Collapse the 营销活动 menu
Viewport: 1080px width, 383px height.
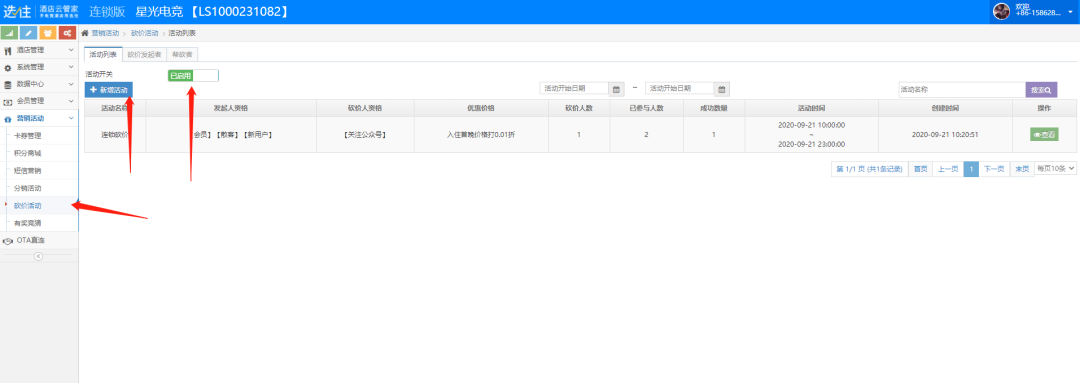[39, 118]
